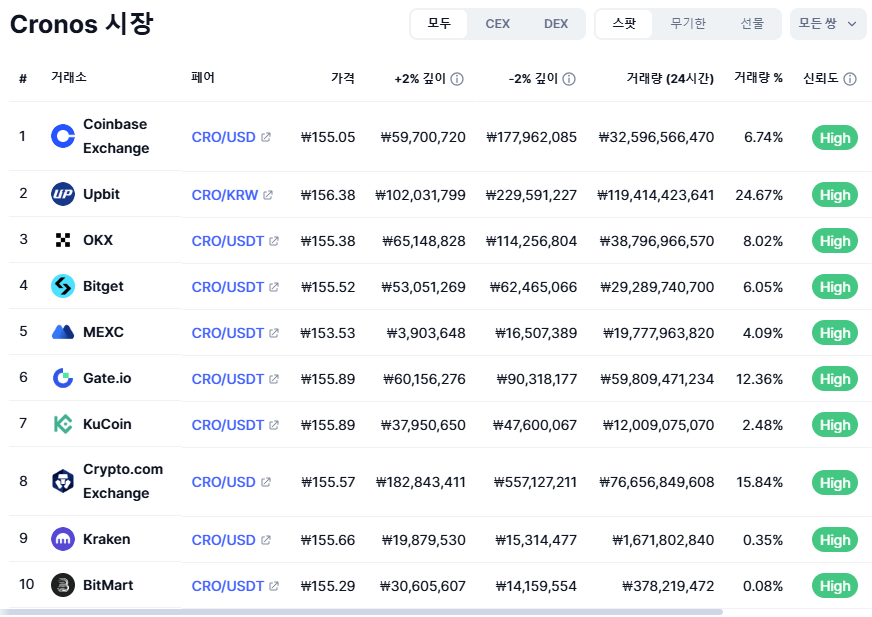Select the 스팟 market tab
The width and height of the screenshot is (872, 617).
coord(624,24)
